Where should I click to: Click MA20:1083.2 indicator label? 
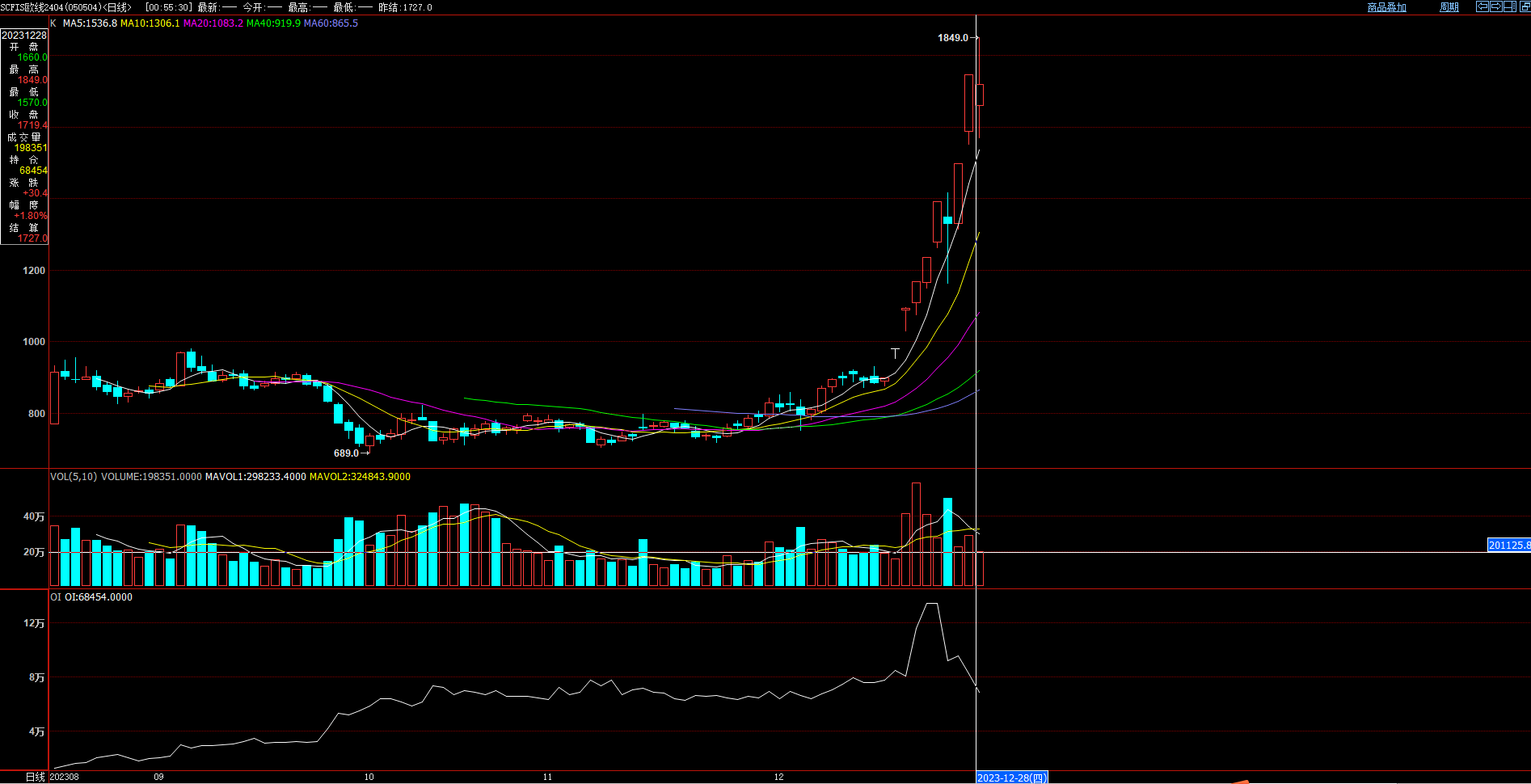[213, 23]
